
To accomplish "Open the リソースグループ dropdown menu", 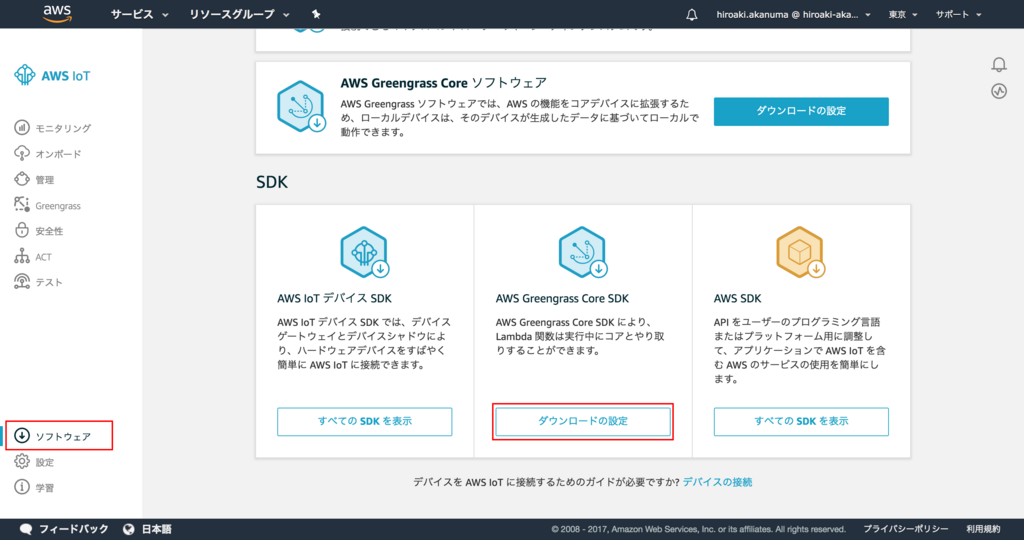I will pos(239,14).
